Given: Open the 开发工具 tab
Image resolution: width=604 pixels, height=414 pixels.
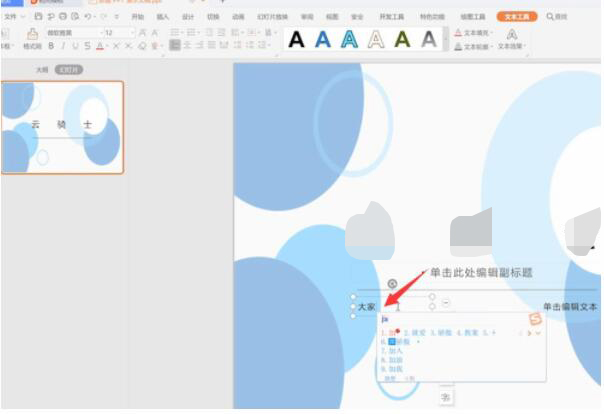Looking at the screenshot, I should click(392, 17).
